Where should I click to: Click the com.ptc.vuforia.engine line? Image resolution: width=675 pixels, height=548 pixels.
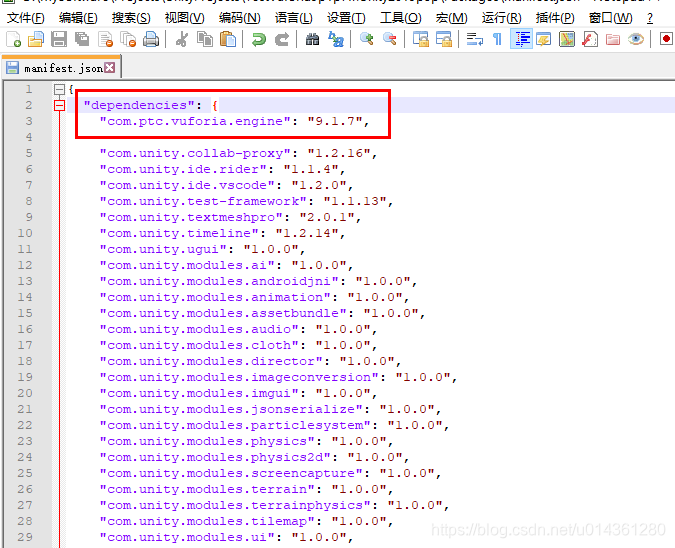(x=234, y=121)
